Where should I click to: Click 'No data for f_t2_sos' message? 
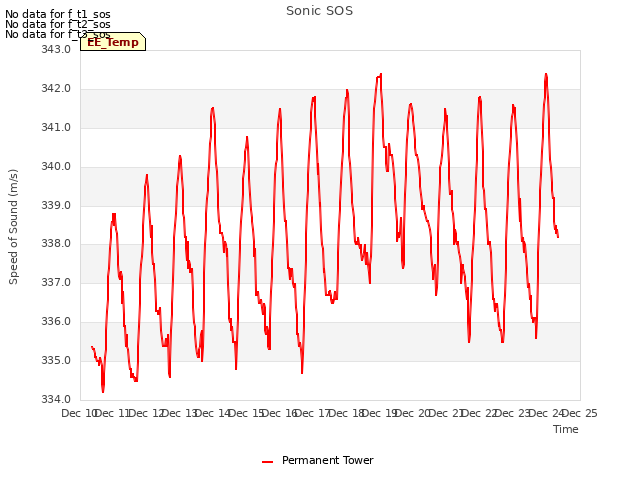[58, 24]
